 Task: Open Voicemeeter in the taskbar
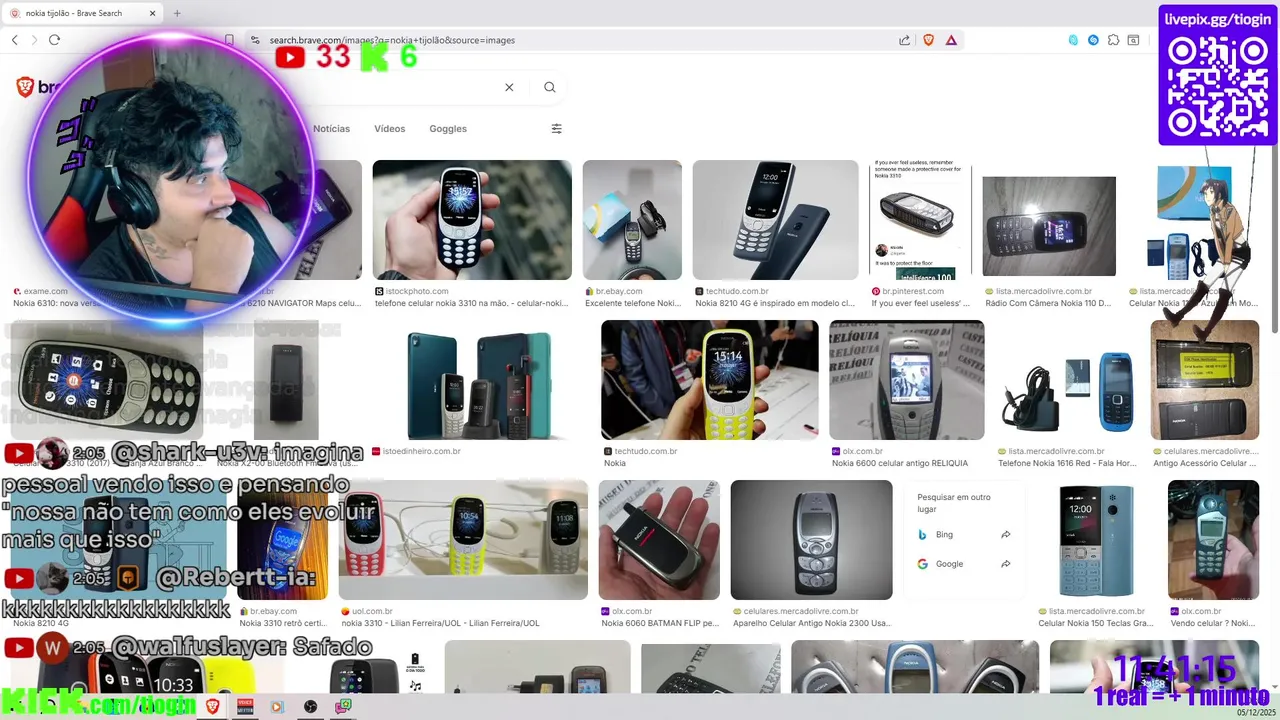click(x=245, y=706)
